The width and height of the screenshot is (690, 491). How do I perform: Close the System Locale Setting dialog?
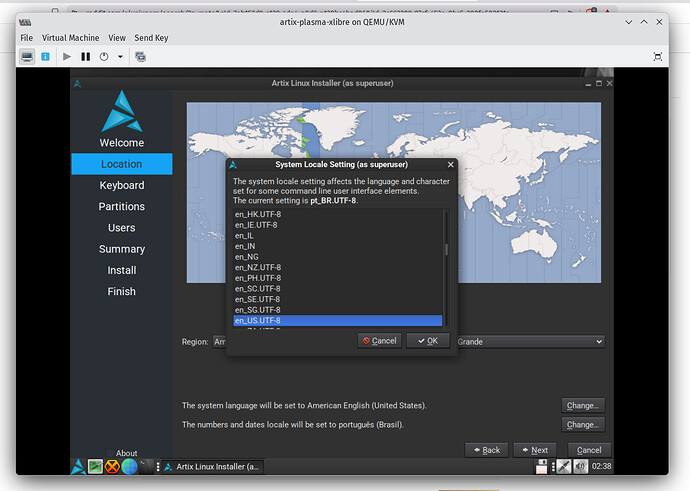pyautogui.click(x=450, y=165)
